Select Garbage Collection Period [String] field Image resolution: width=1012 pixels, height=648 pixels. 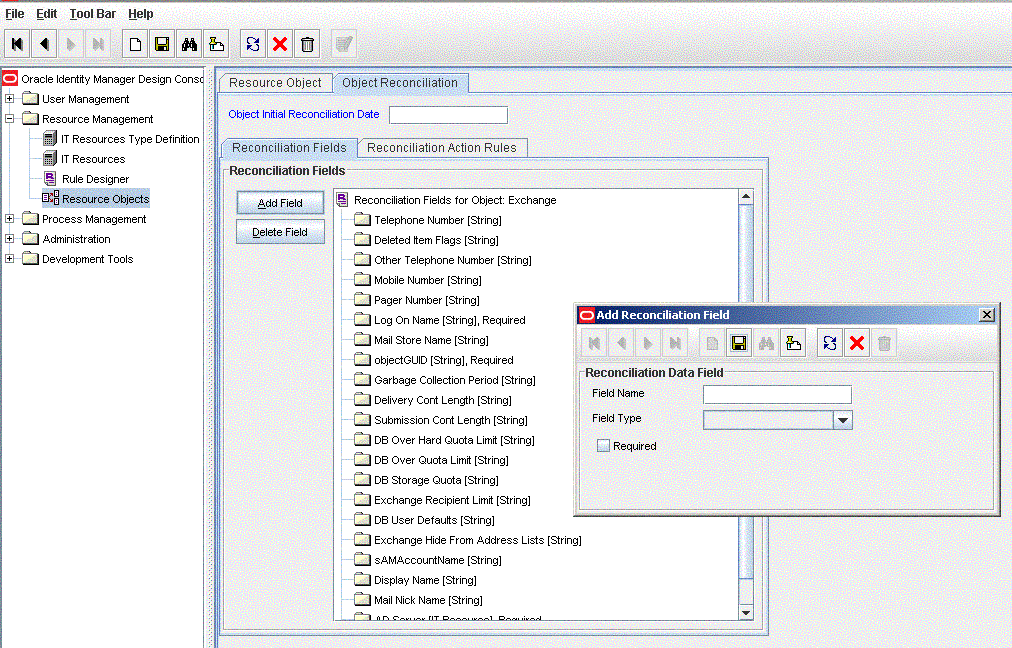455,380
